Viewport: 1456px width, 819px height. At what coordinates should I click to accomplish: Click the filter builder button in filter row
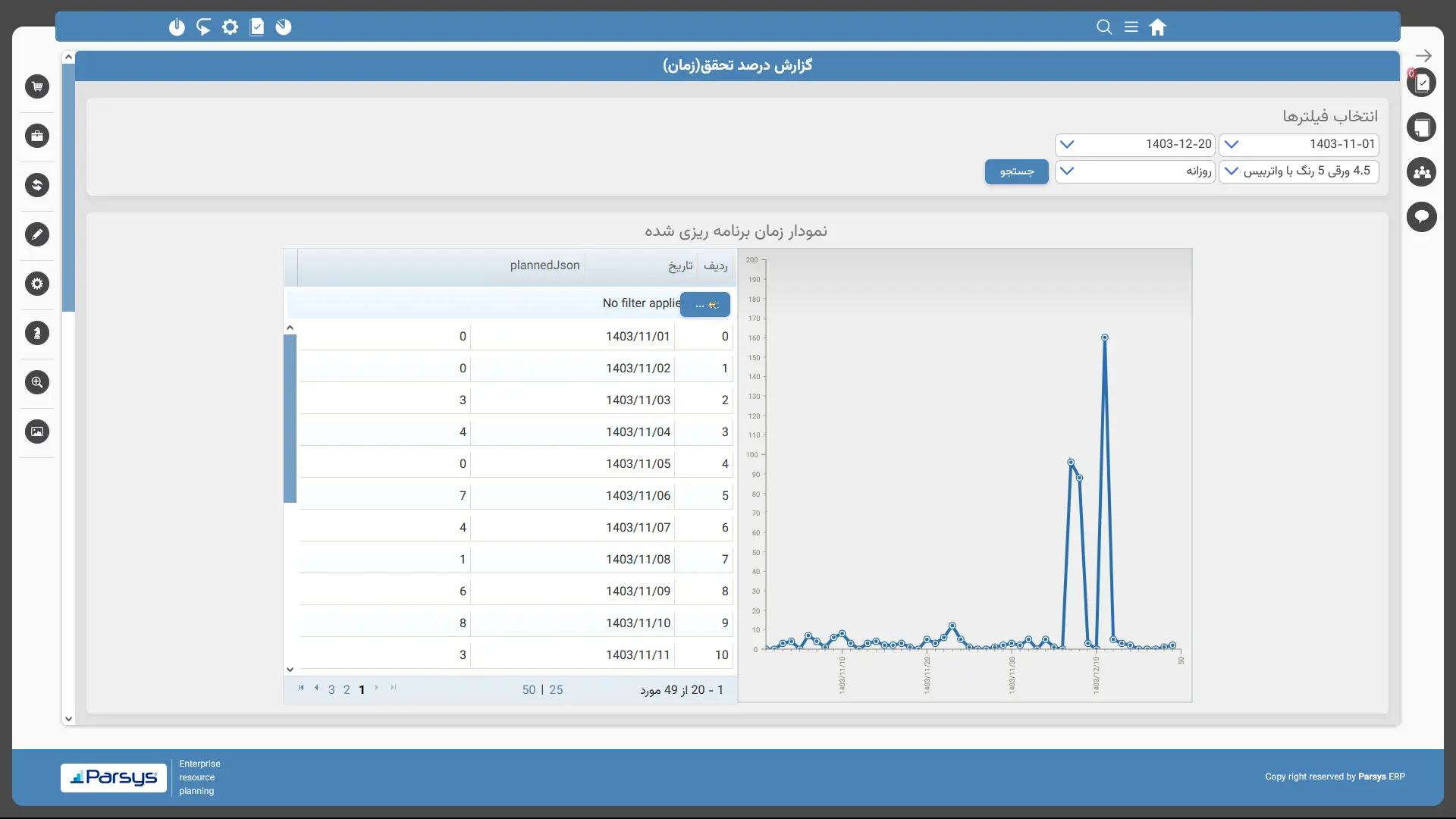tap(704, 305)
